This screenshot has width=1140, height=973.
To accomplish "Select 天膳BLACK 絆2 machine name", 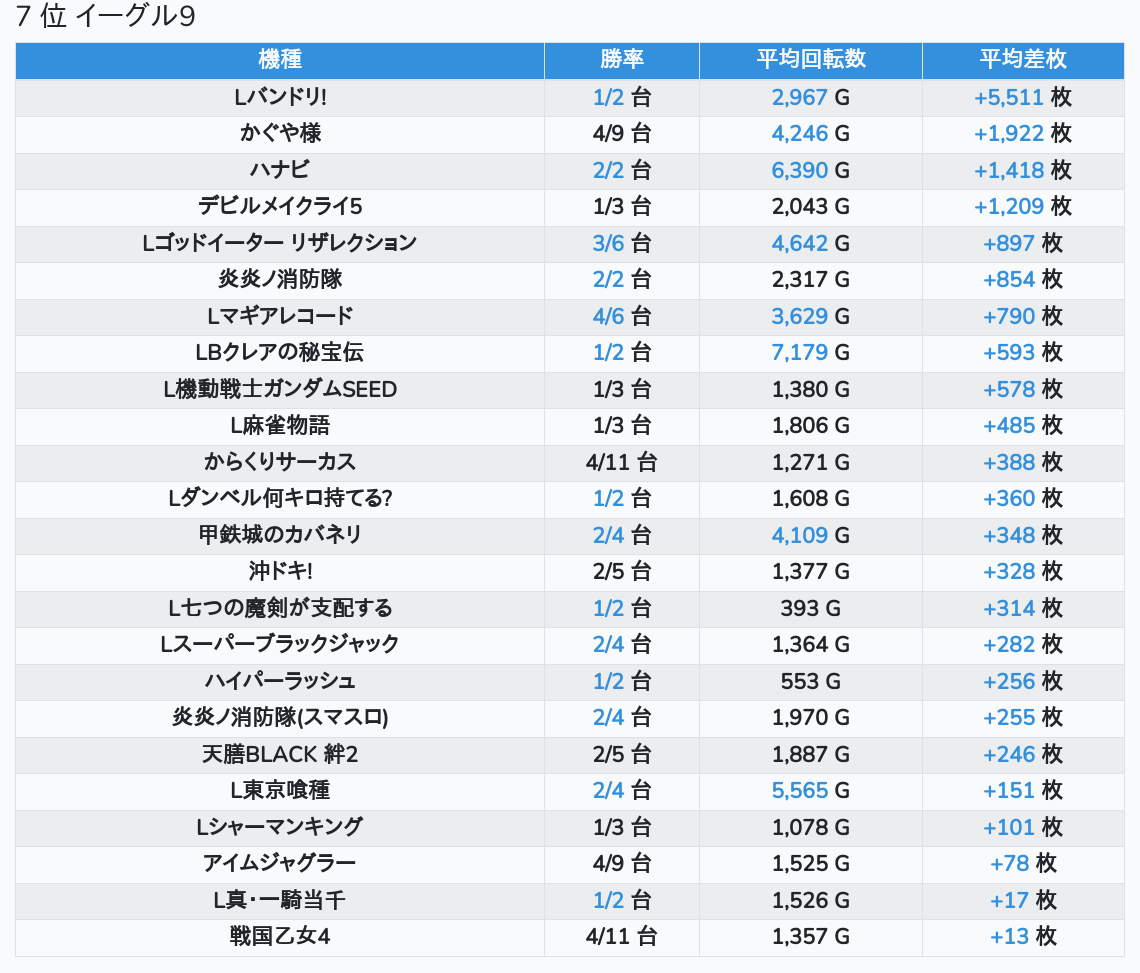I will 280,754.
